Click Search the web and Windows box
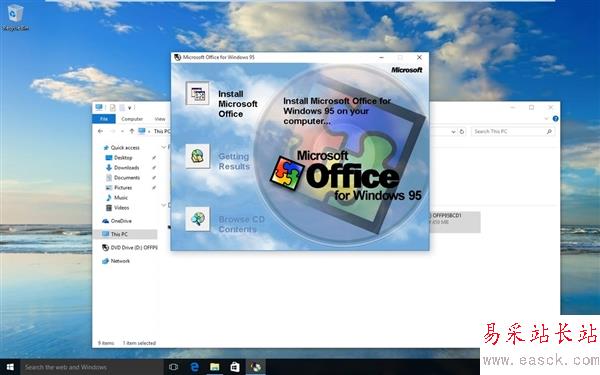 [x=92, y=367]
